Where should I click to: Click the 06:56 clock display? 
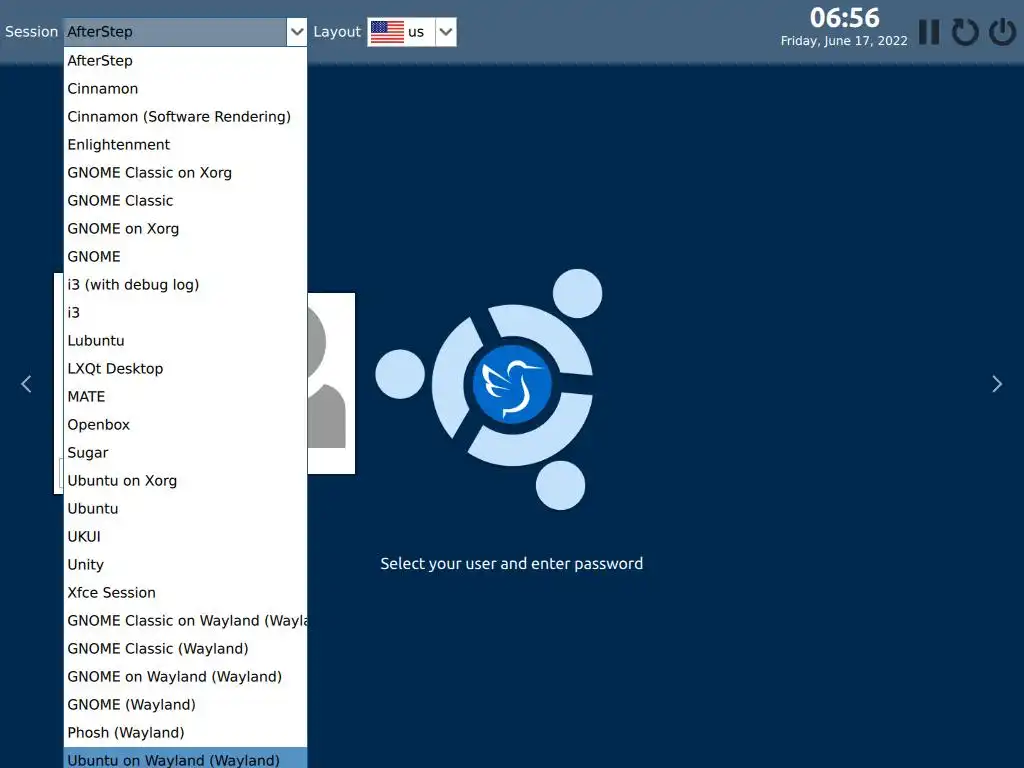pyautogui.click(x=844, y=18)
